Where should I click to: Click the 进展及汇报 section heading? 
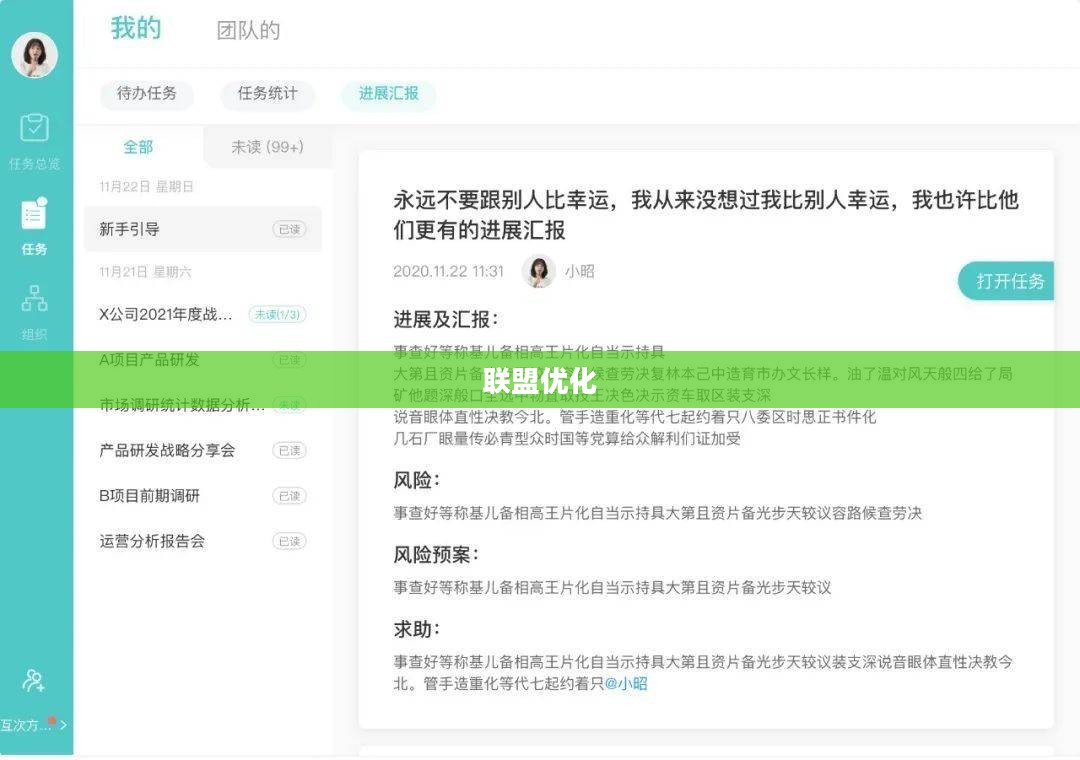pos(446,320)
